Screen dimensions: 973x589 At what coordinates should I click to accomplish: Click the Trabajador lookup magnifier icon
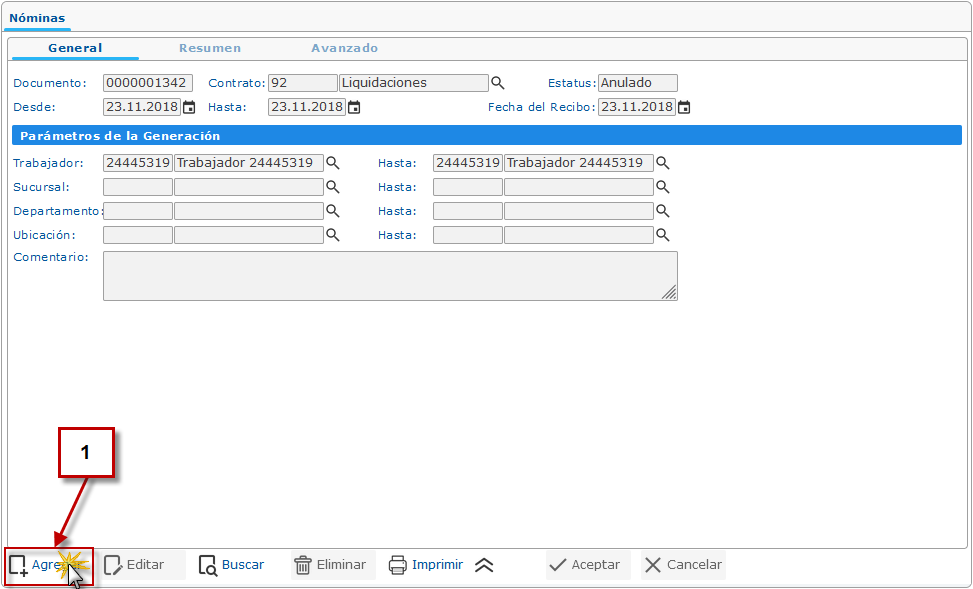(x=333, y=163)
